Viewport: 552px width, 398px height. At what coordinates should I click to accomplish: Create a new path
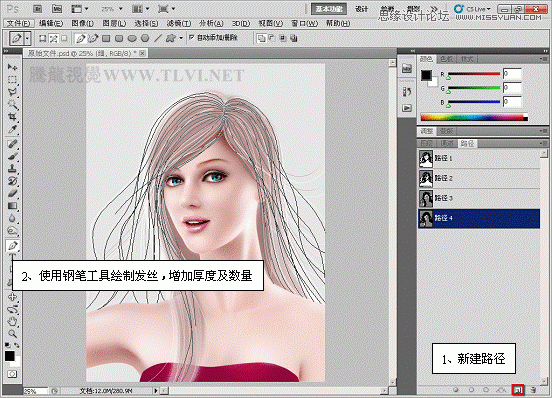pyautogui.click(x=518, y=390)
